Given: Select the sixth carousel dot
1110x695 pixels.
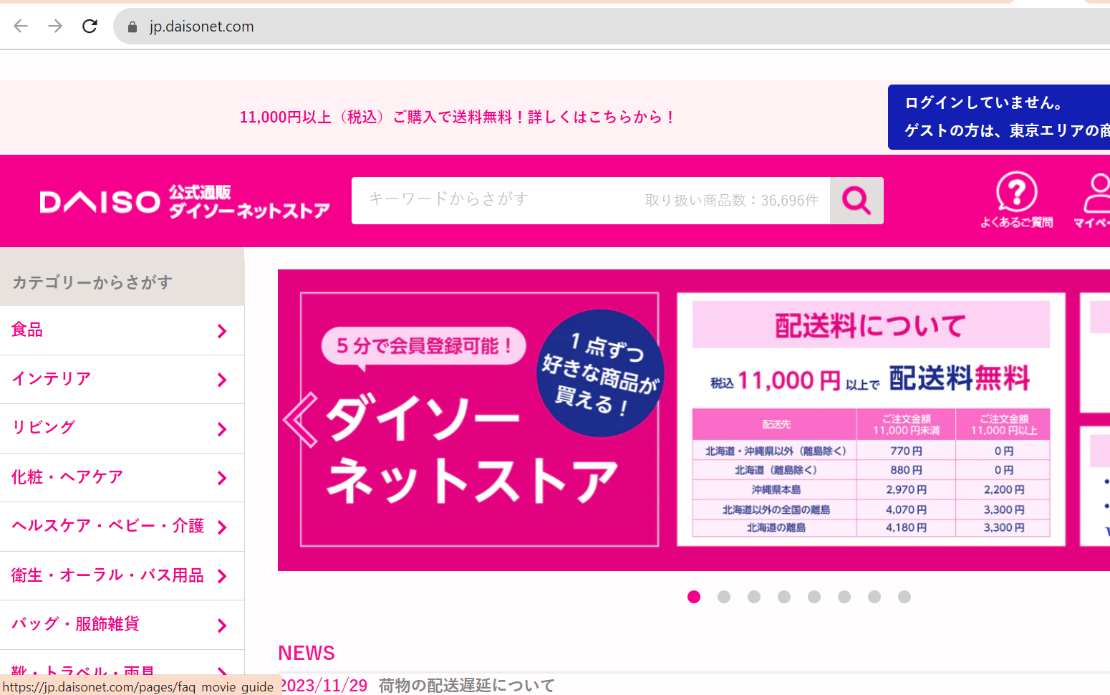Looking at the screenshot, I should (844, 597).
